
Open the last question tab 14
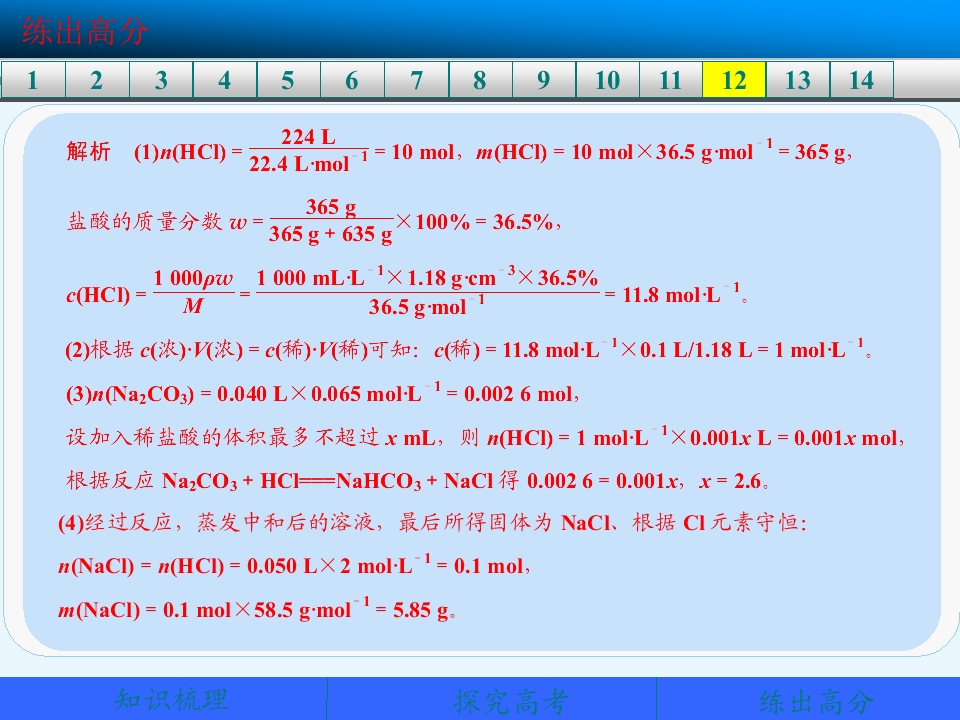tap(861, 80)
